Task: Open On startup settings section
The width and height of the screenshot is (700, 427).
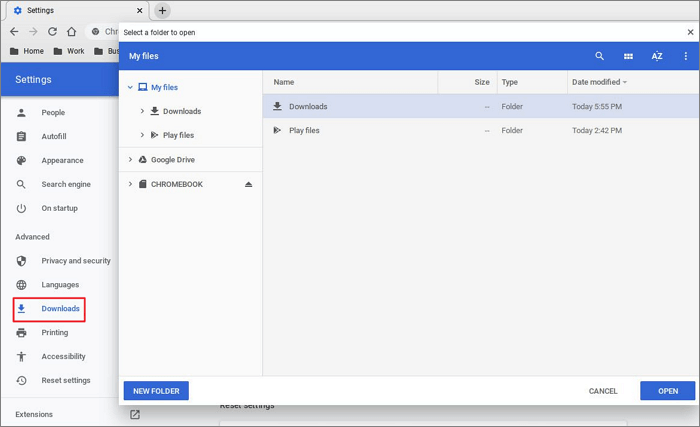Action: 59,208
